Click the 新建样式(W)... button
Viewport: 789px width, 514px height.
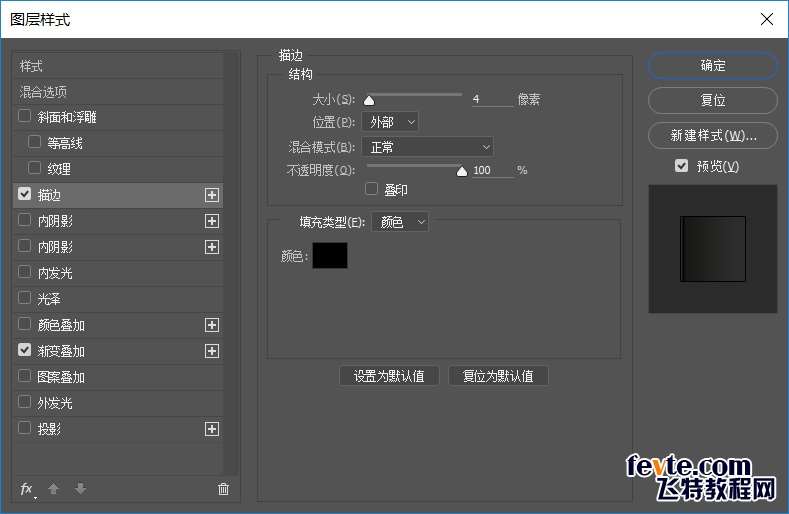(x=713, y=135)
